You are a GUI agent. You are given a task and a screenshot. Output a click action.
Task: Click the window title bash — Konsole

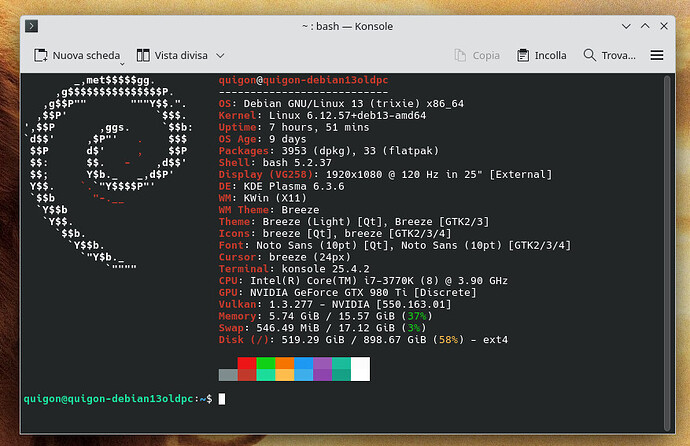(x=347, y=26)
